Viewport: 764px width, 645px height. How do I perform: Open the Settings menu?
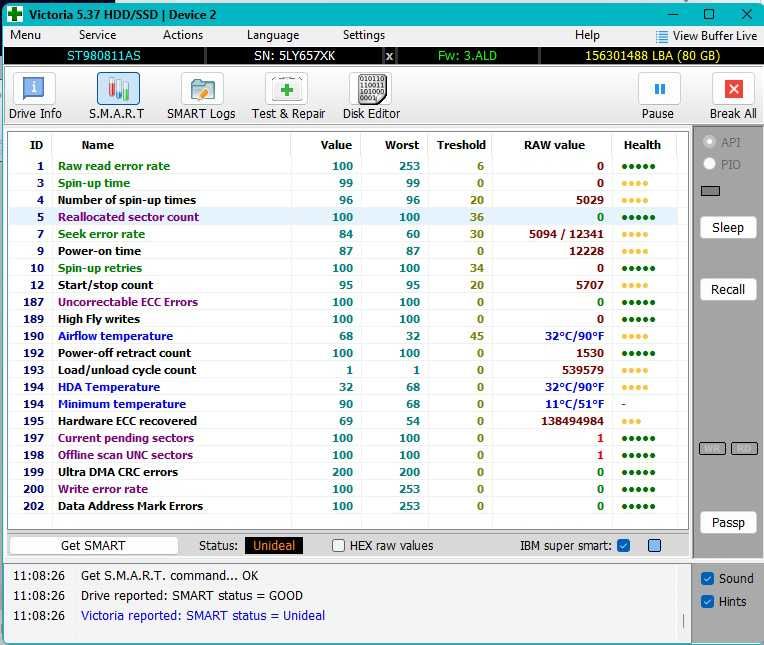click(363, 35)
